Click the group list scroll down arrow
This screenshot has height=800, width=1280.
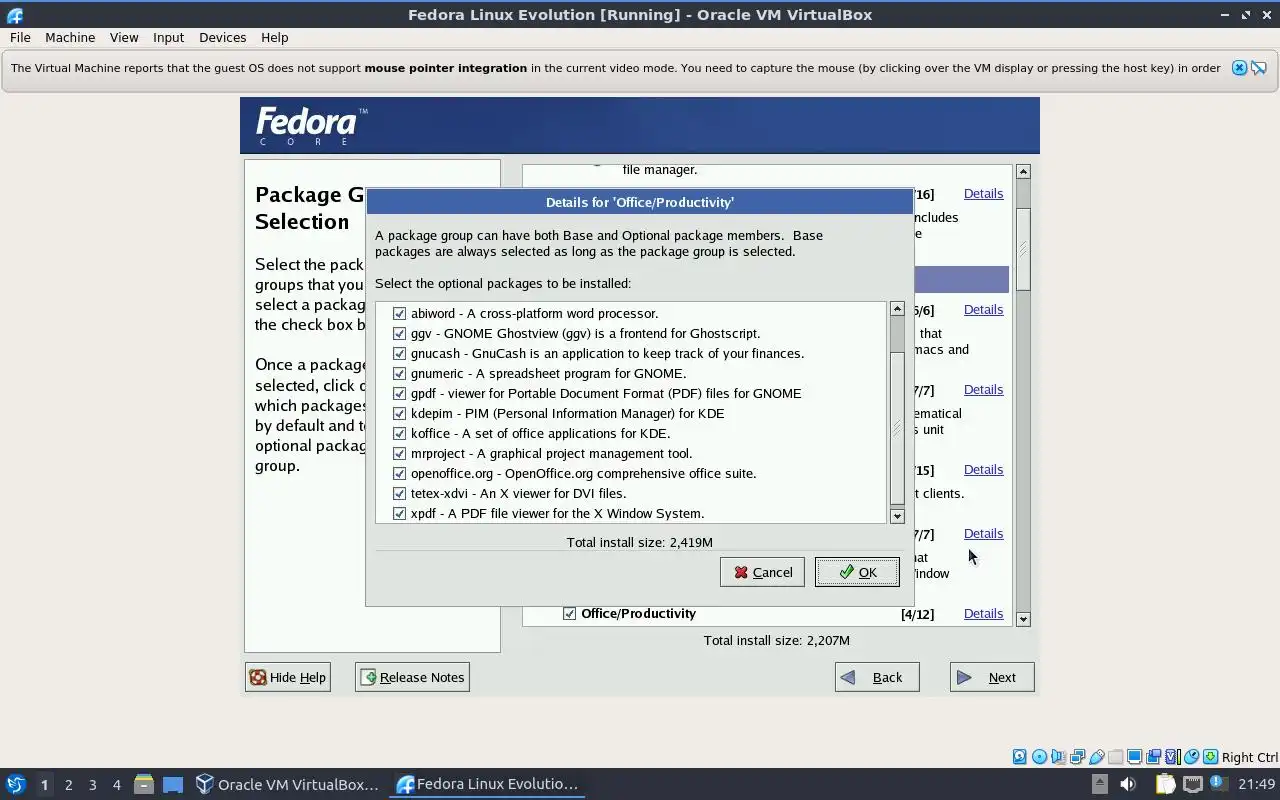click(x=1023, y=619)
